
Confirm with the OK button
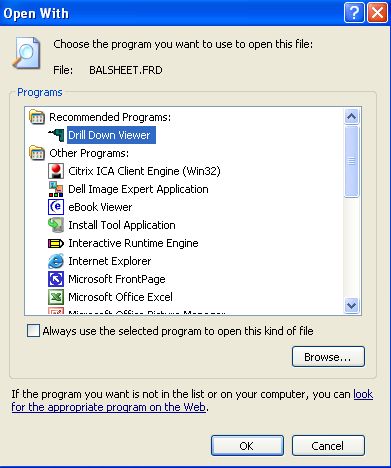[x=247, y=446]
